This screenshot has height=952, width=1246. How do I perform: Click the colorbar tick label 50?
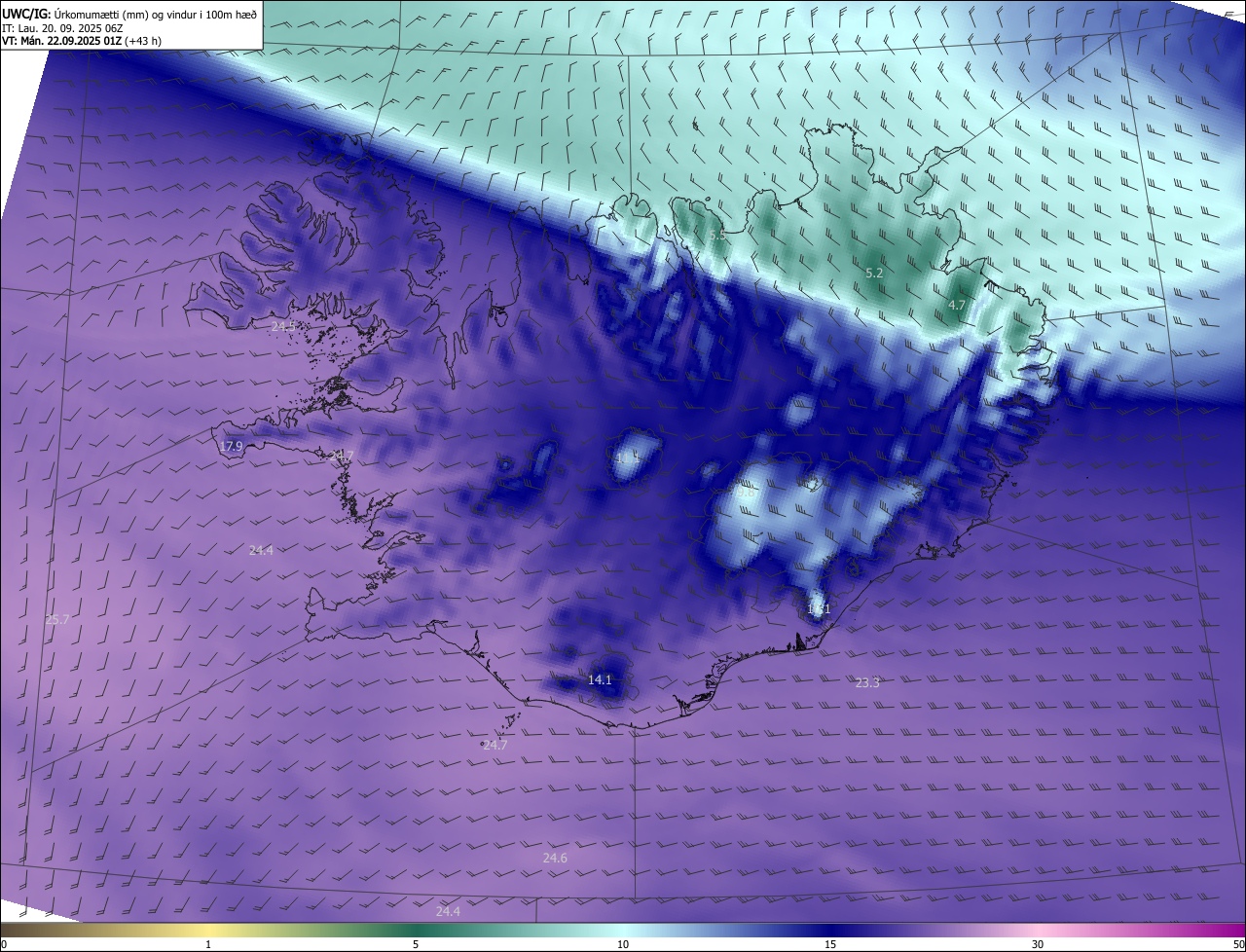click(x=1238, y=944)
